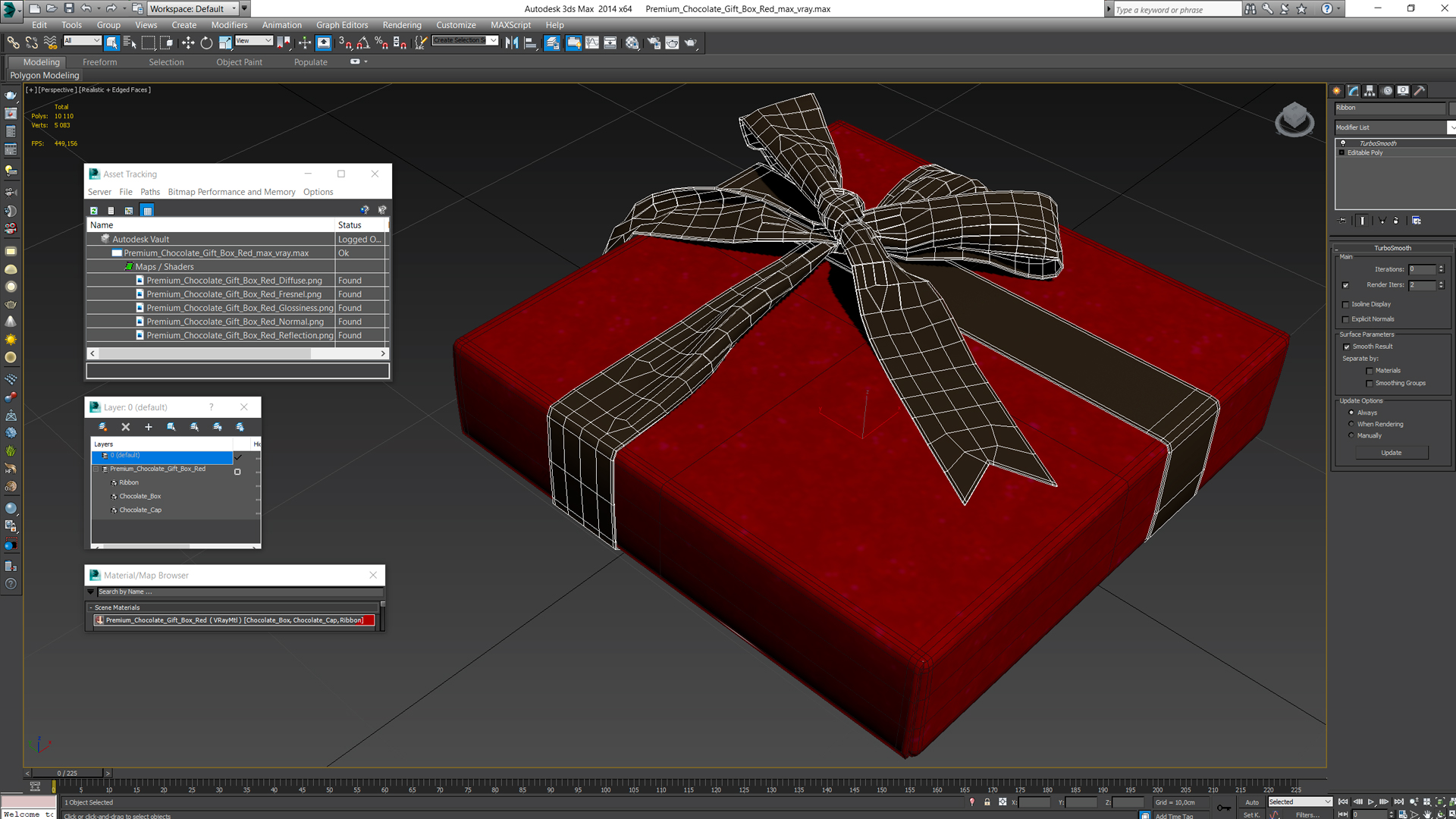Enable Explicit Normals checkbox
The height and width of the screenshot is (819, 1456).
point(1345,319)
